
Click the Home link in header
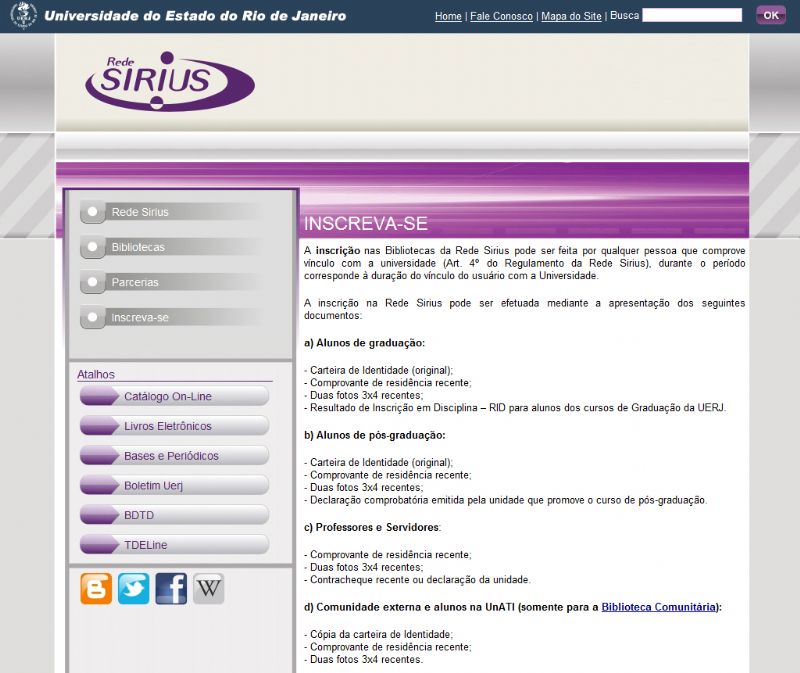[x=448, y=16]
